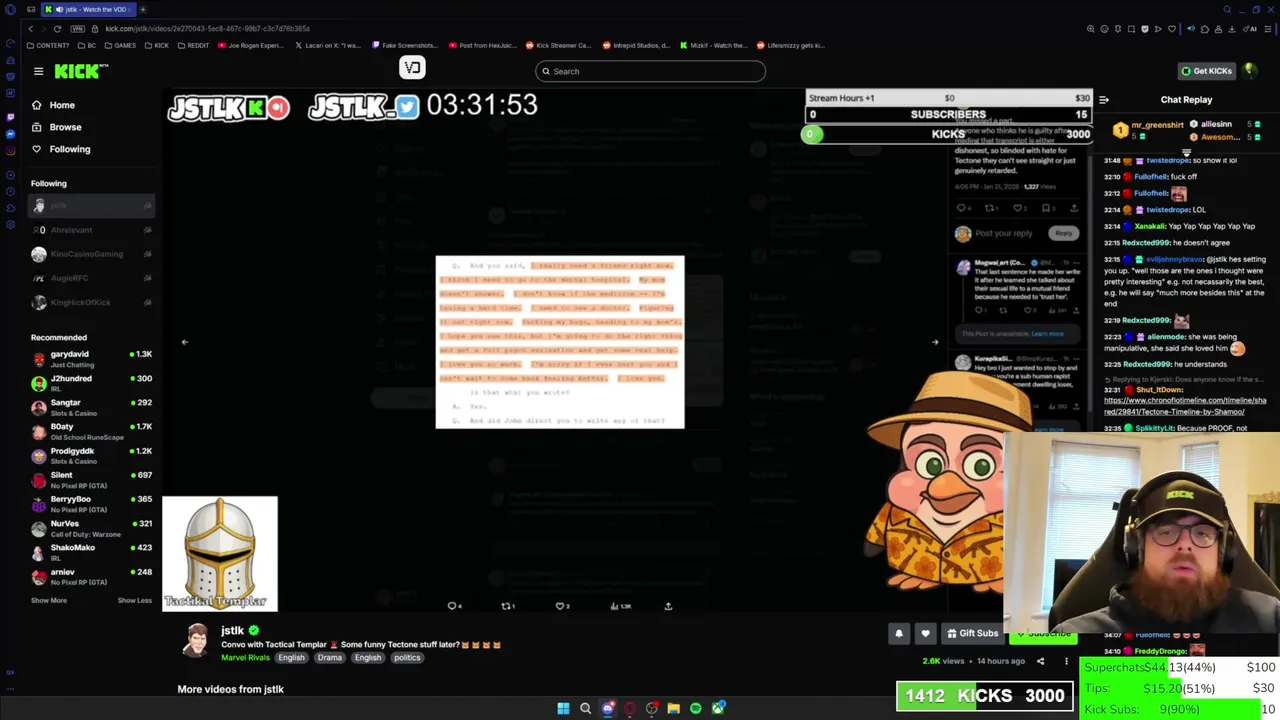Image resolution: width=1280 pixels, height=720 pixels.
Task: Open recommended channel J2hundred
Action: point(92,383)
